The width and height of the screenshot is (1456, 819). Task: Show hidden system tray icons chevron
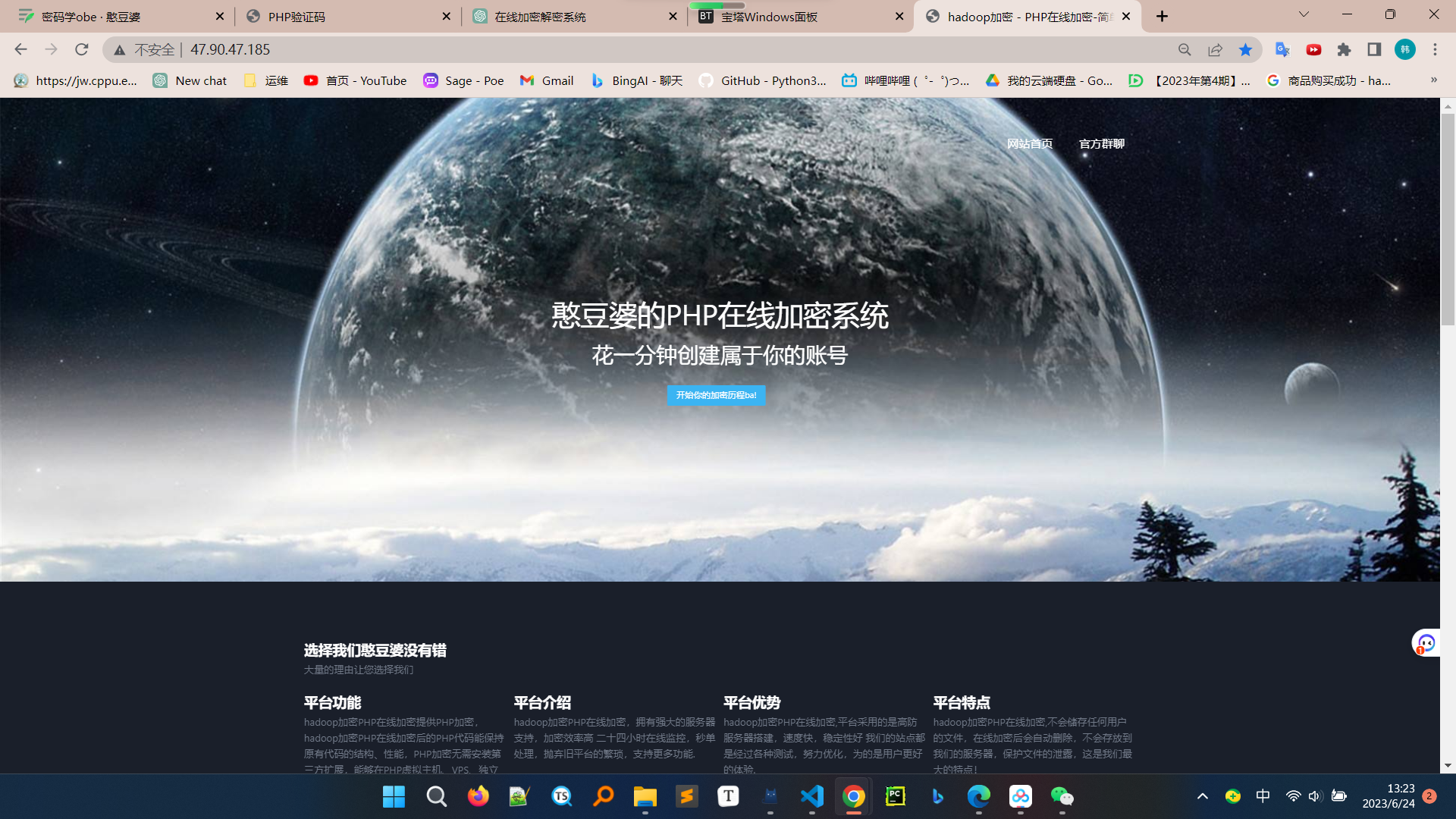click(x=1203, y=796)
